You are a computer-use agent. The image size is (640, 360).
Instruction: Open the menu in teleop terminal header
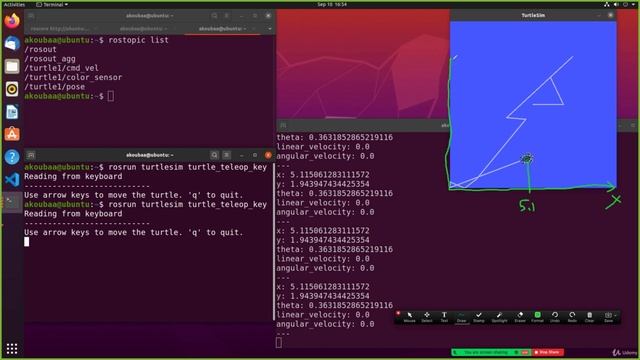pos(227,155)
